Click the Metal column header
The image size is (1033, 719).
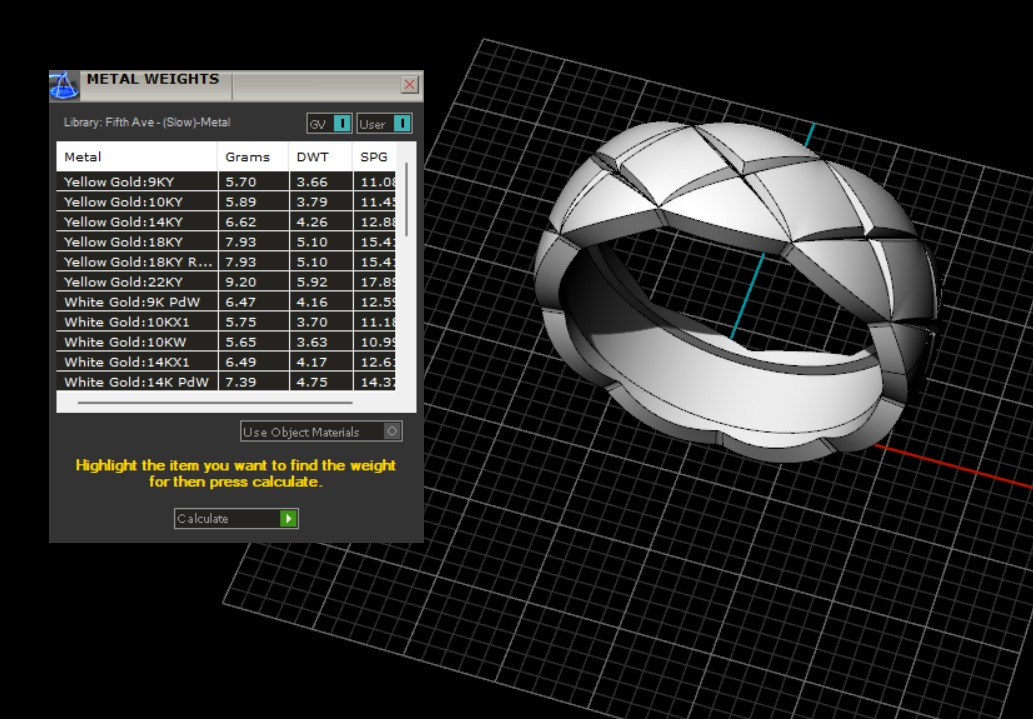pyautogui.click(x=137, y=157)
